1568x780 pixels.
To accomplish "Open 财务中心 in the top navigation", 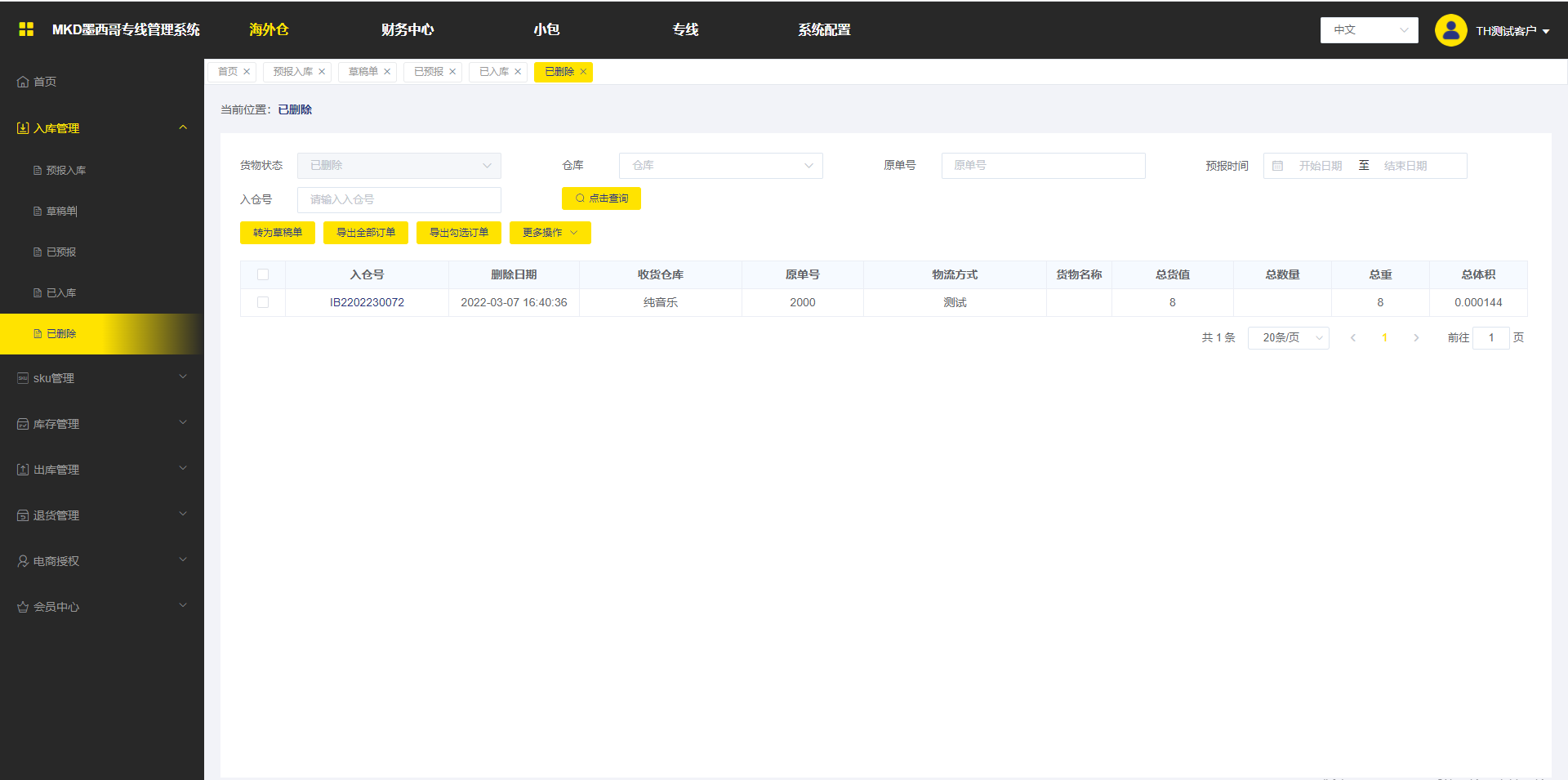I will click(x=407, y=29).
